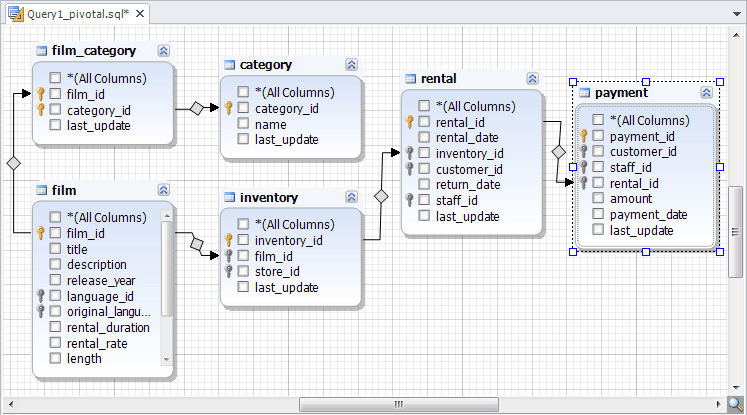Viewport: 747px width, 415px height.
Task: Check last_update column in category
Action: [x=243, y=139]
